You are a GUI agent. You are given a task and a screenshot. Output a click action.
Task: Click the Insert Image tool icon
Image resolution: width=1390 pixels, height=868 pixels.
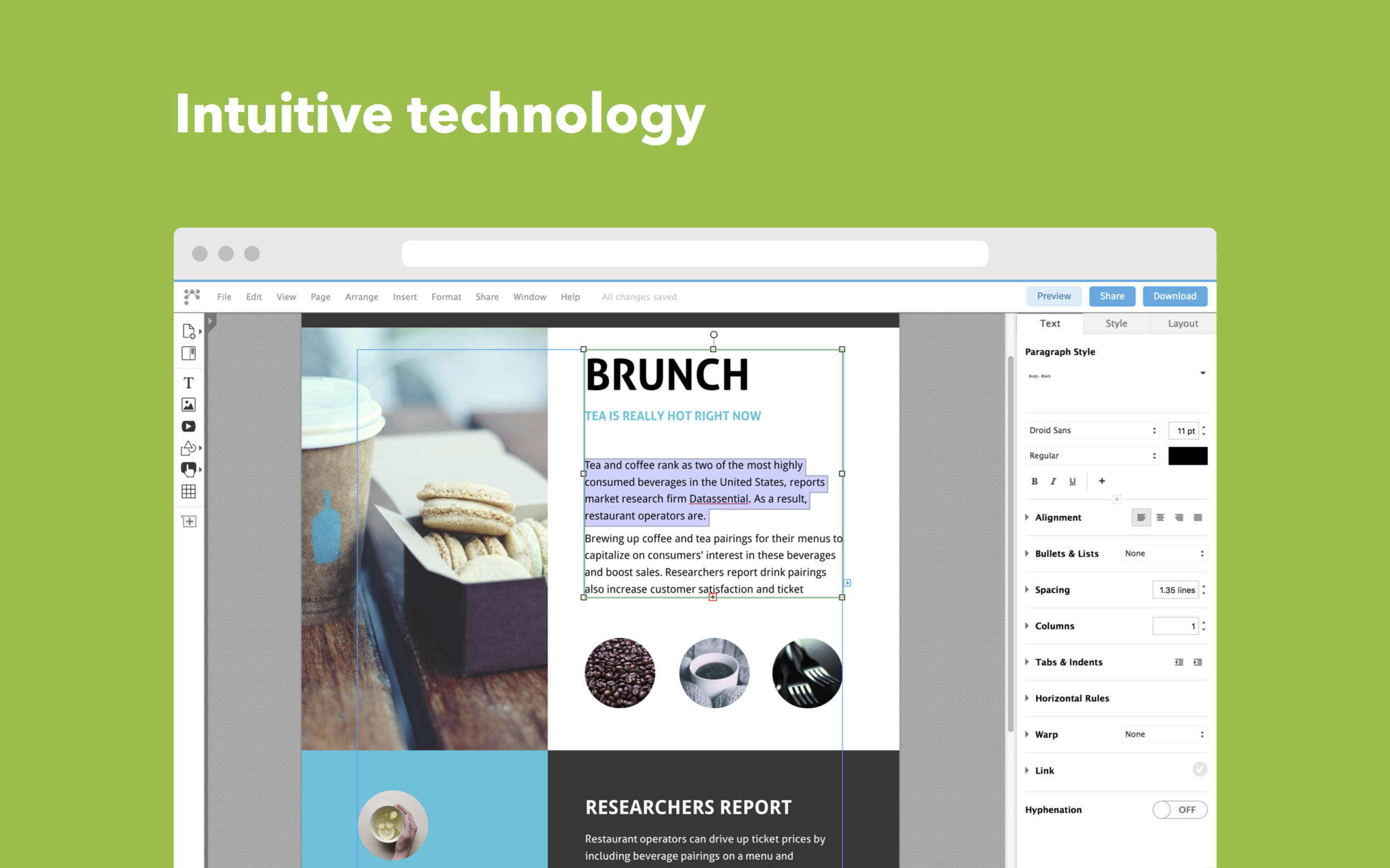coord(188,405)
